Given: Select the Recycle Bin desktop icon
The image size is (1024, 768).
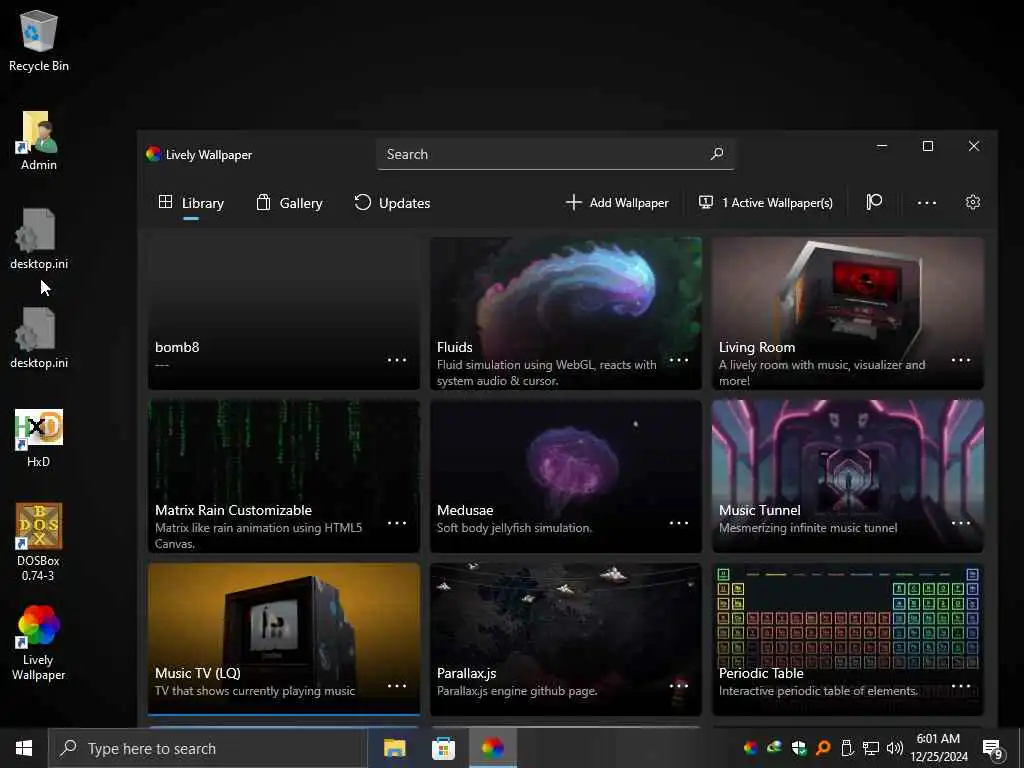Looking at the screenshot, I should point(39,40).
